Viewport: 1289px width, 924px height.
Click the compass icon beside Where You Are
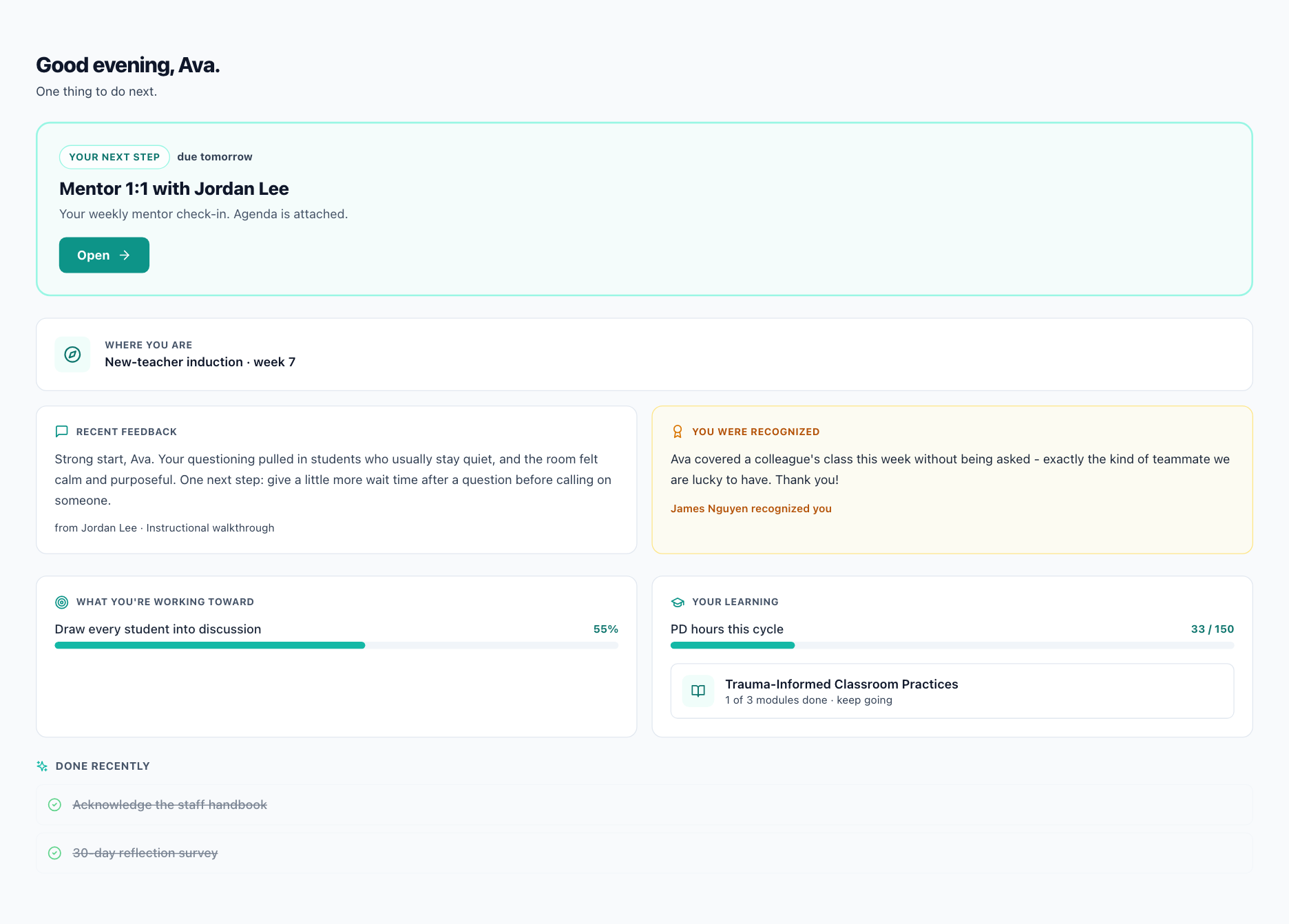click(72, 355)
